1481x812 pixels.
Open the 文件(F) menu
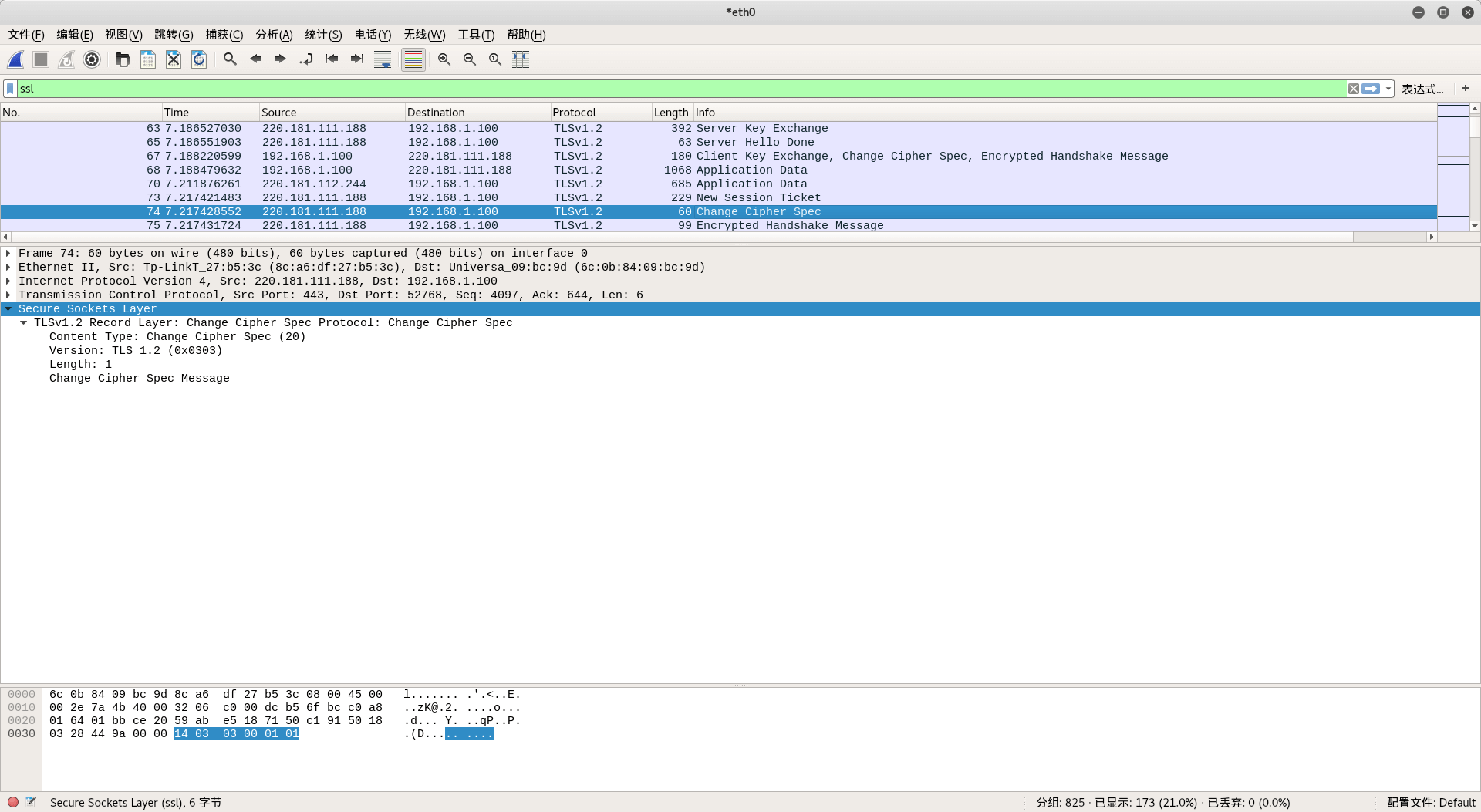(26, 35)
